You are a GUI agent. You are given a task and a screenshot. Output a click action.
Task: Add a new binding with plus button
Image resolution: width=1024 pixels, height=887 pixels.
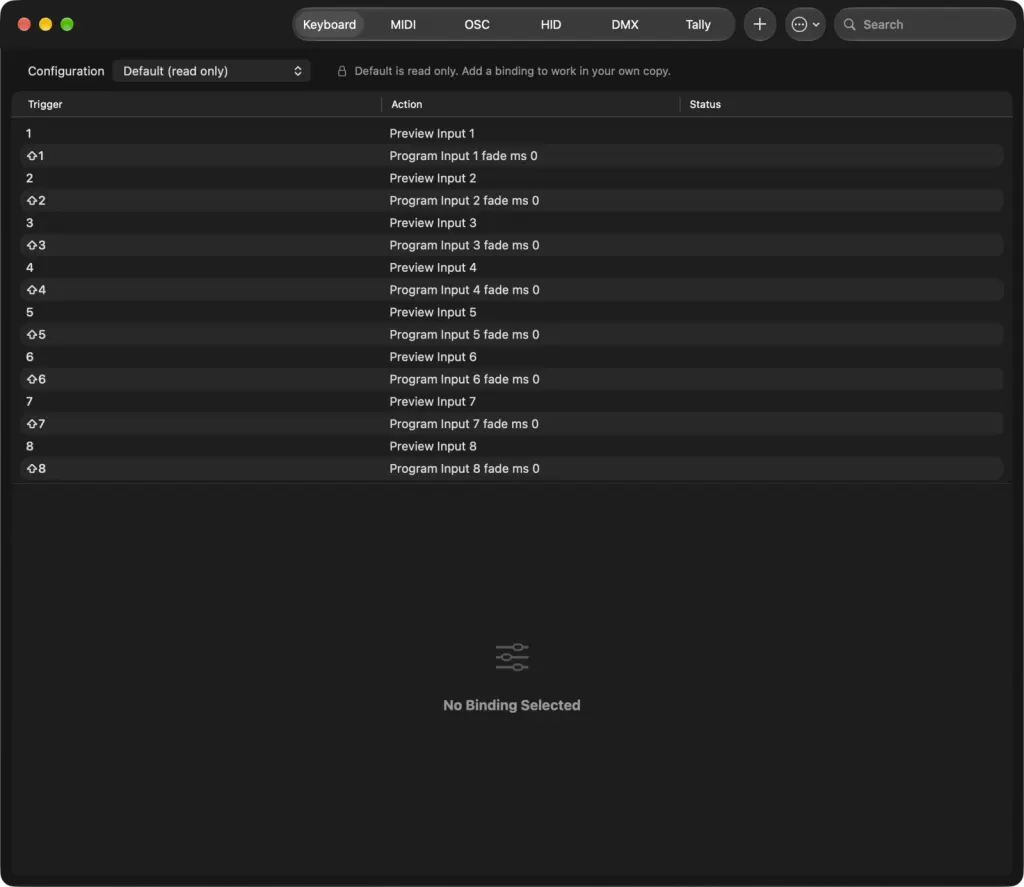point(760,24)
